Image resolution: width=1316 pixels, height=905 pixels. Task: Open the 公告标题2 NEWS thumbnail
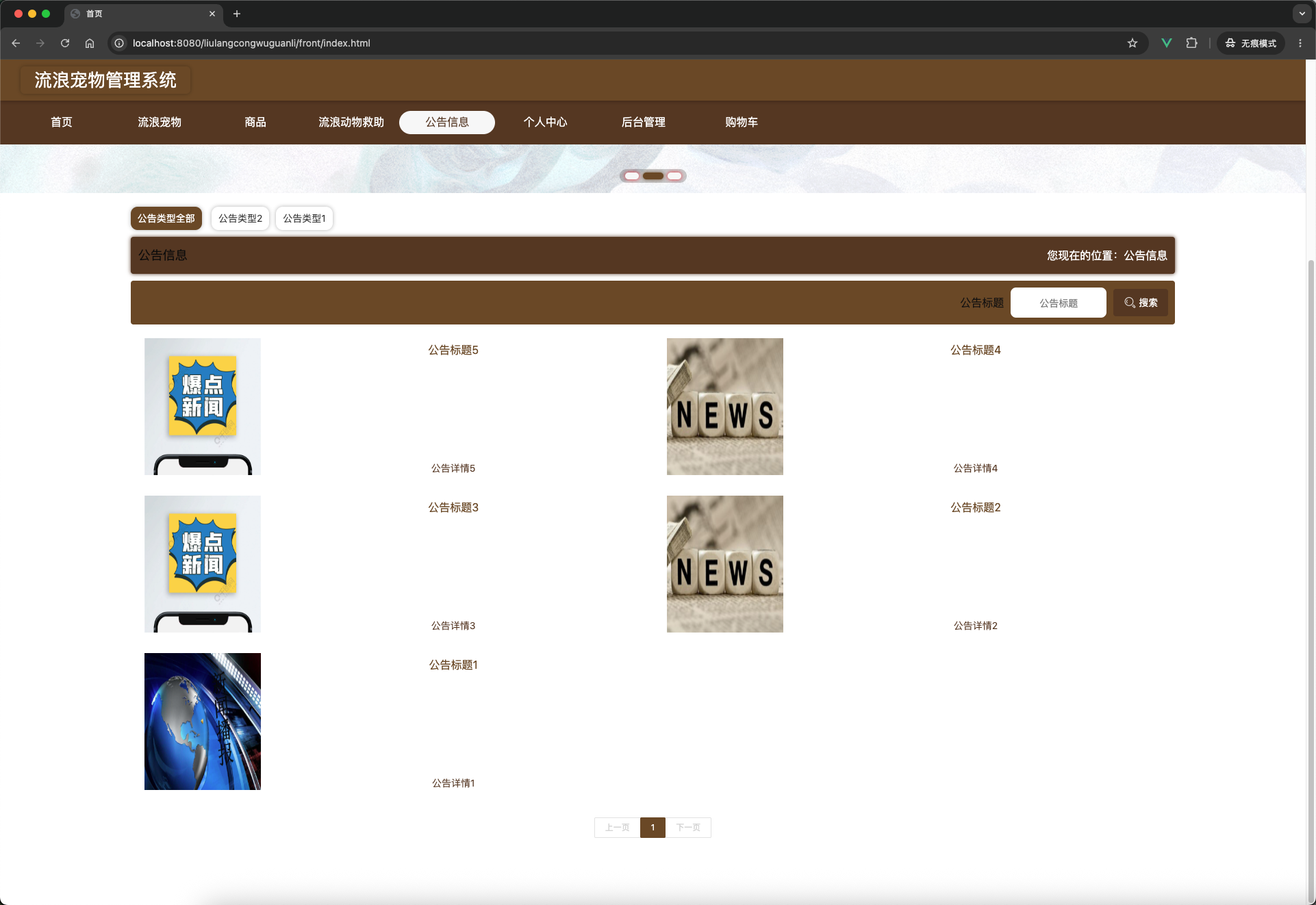725,564
